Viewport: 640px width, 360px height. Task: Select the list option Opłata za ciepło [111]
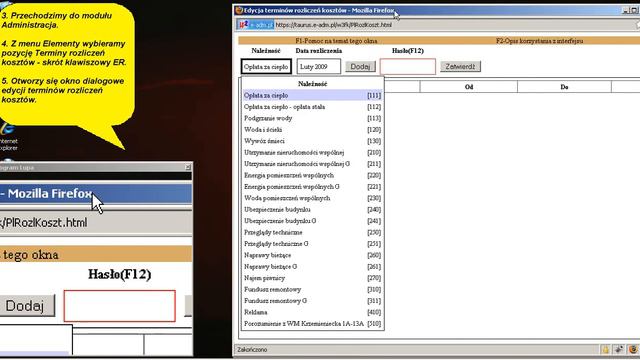[x=313, y=96]
